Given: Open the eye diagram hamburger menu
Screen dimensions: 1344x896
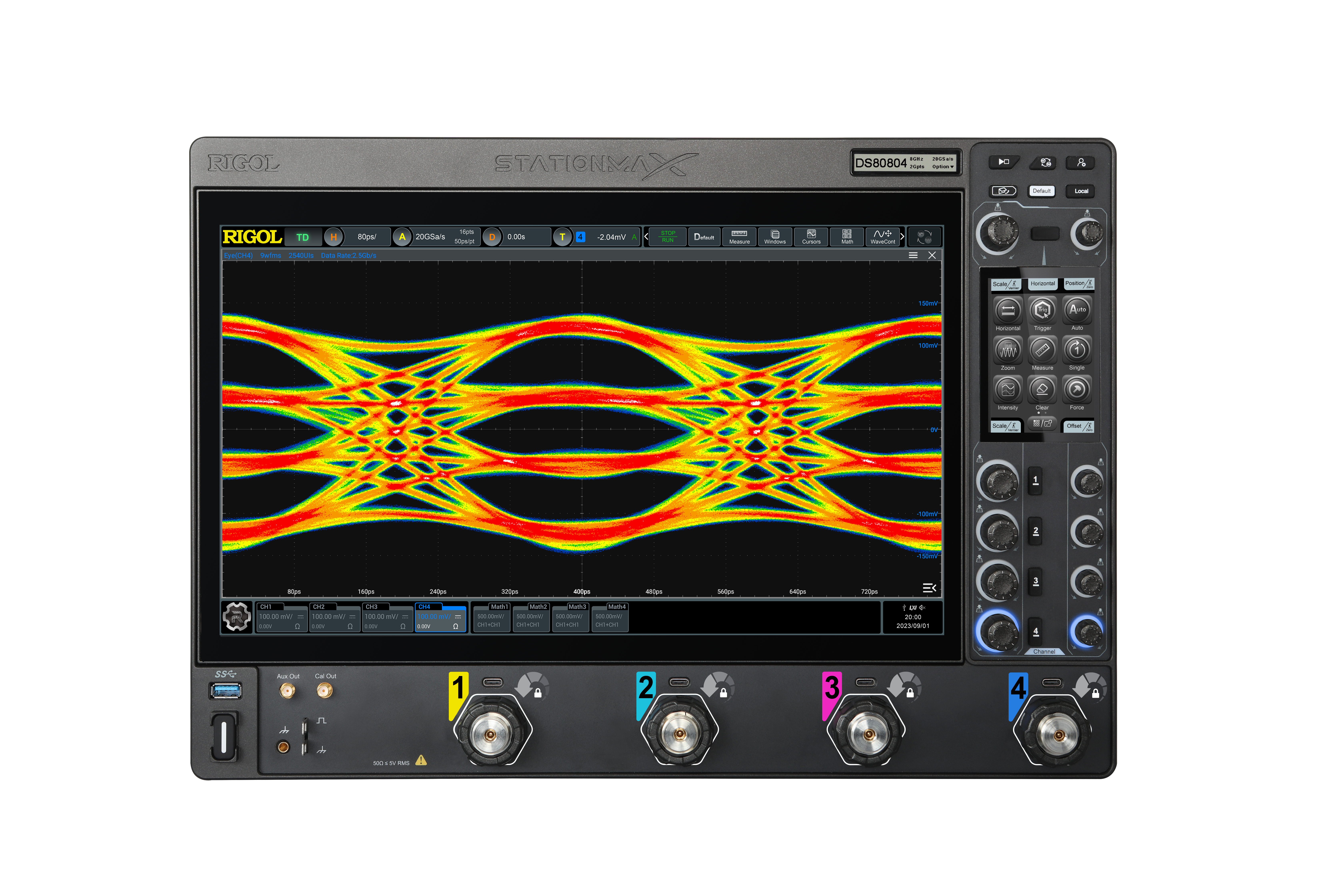Looking at the screenshot, I should [x=913, y=255].
